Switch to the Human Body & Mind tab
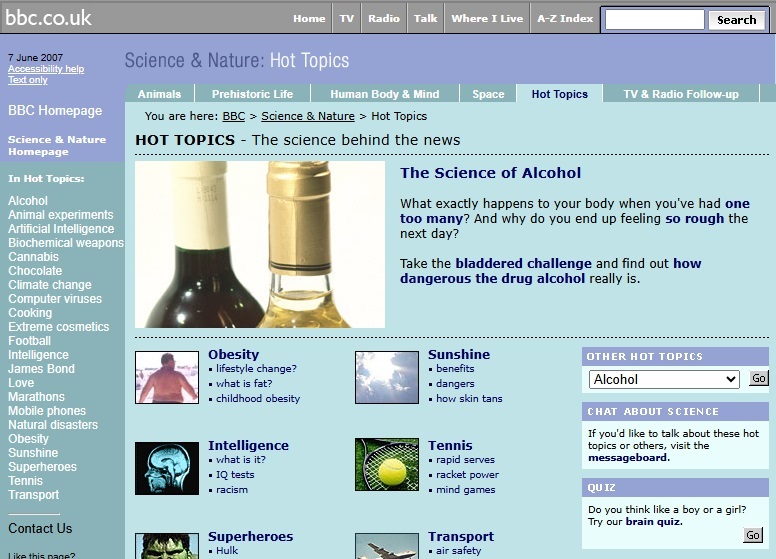The height and width of the screenshot is (559, 776). 385,94
